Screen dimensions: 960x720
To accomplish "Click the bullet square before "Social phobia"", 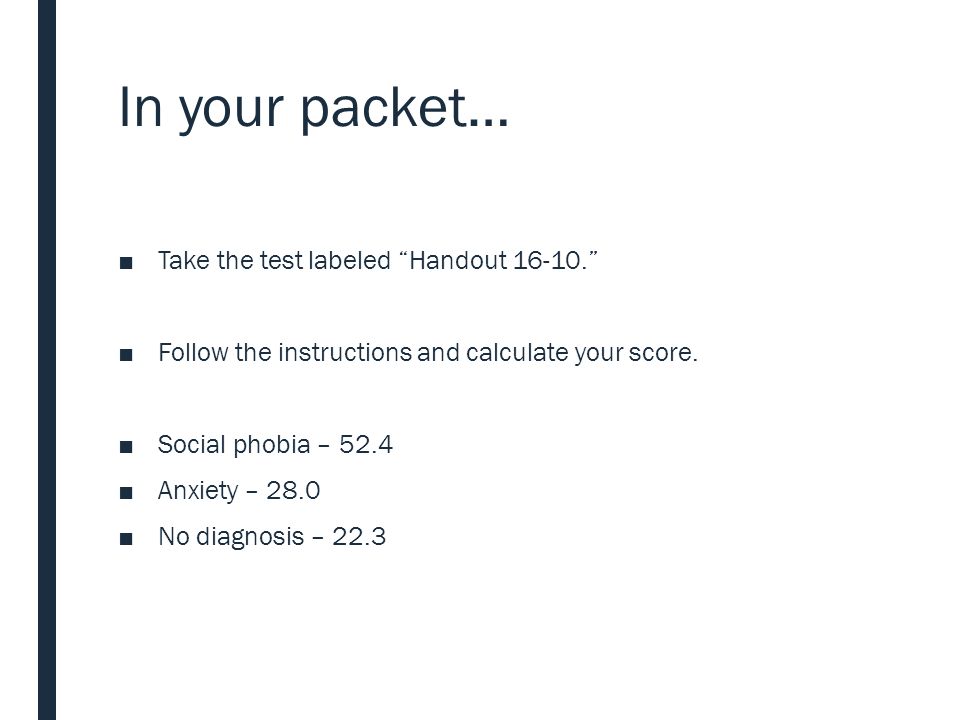I will pos(126,447).
